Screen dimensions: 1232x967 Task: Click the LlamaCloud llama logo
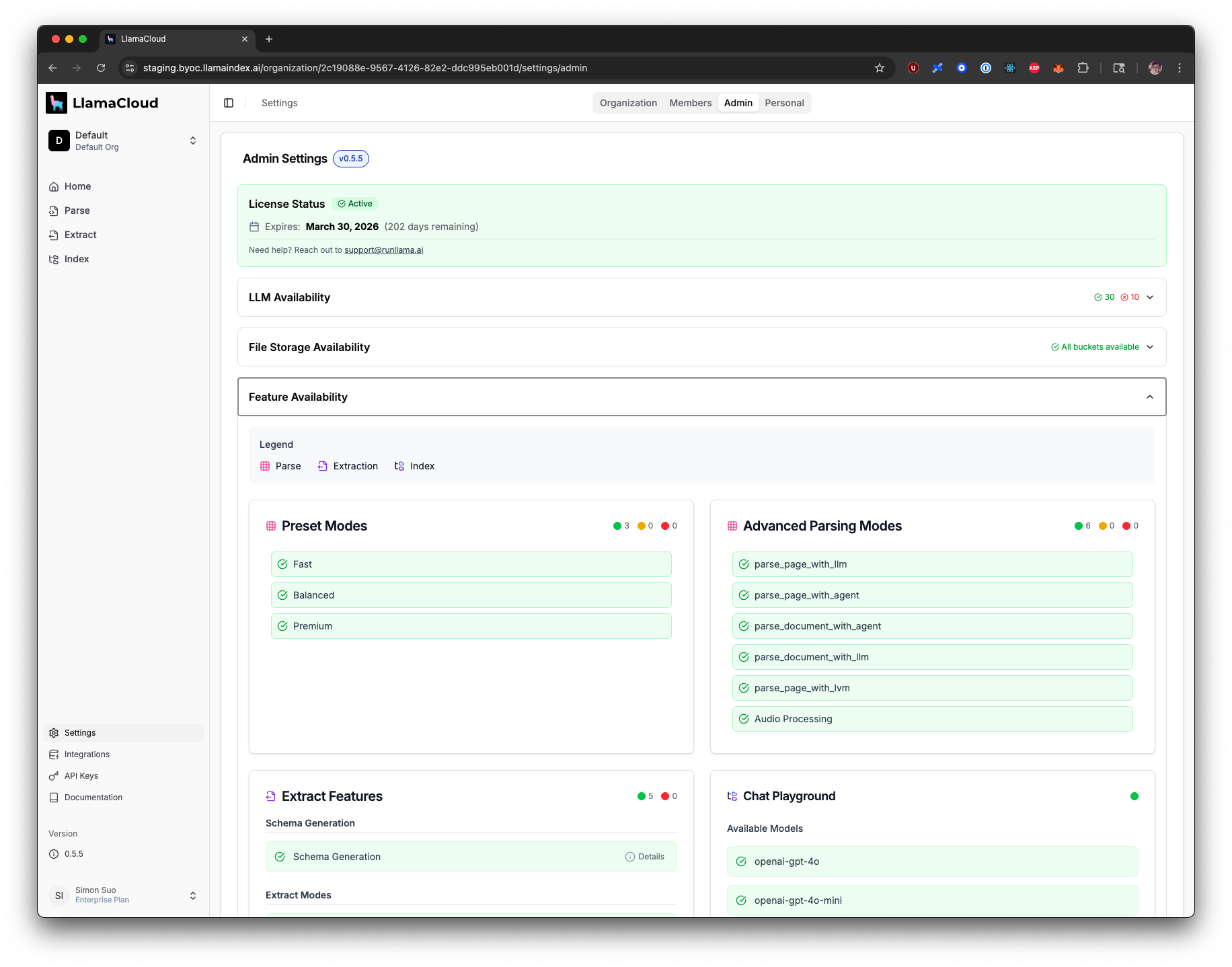click(x=57, y=102)
